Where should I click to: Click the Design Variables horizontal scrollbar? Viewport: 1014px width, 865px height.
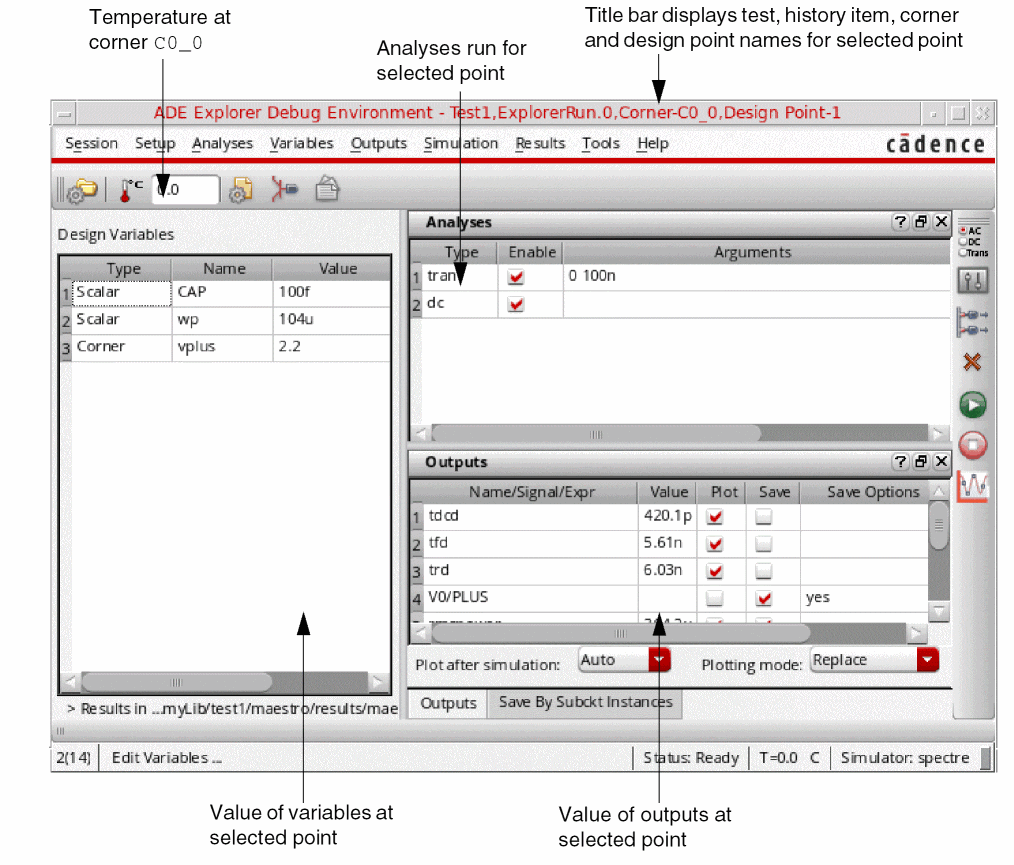(x=225, y=681)
